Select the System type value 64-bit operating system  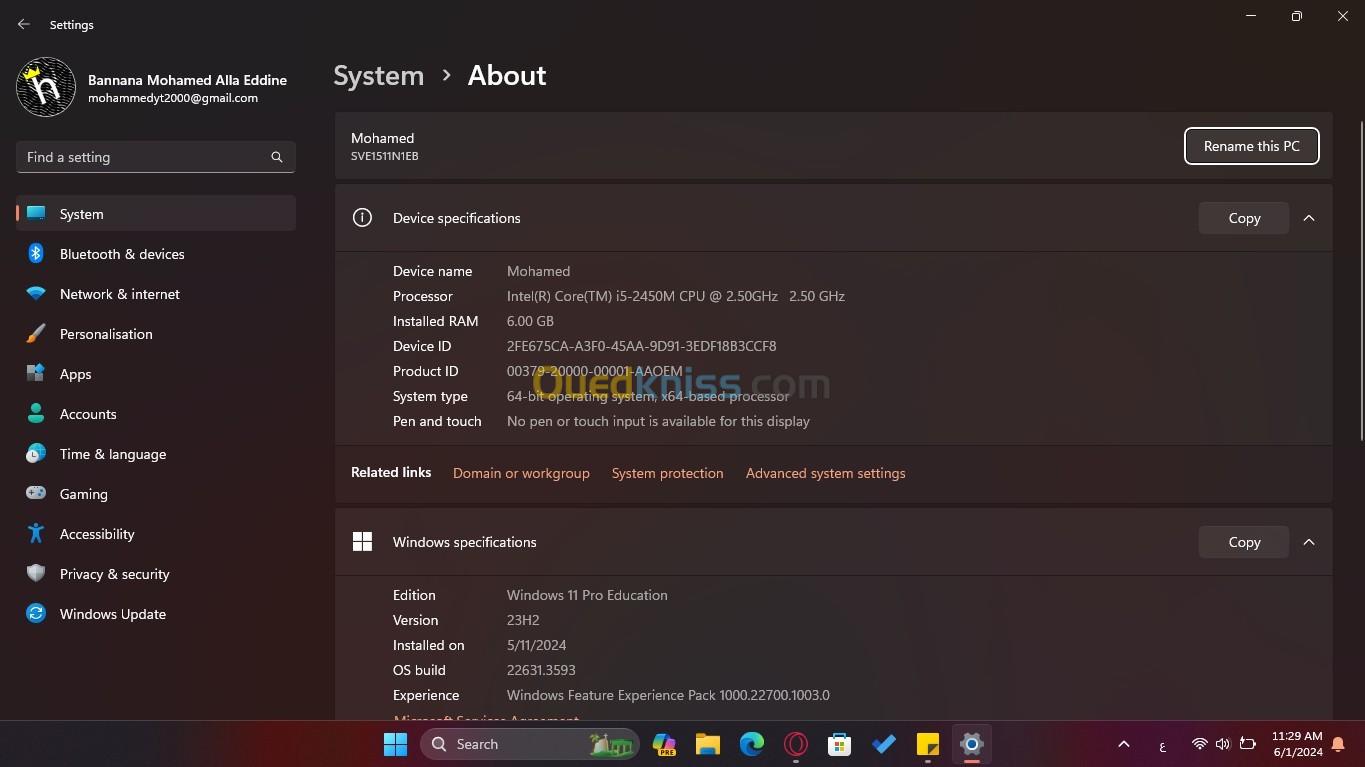click(x=648, y=396)
